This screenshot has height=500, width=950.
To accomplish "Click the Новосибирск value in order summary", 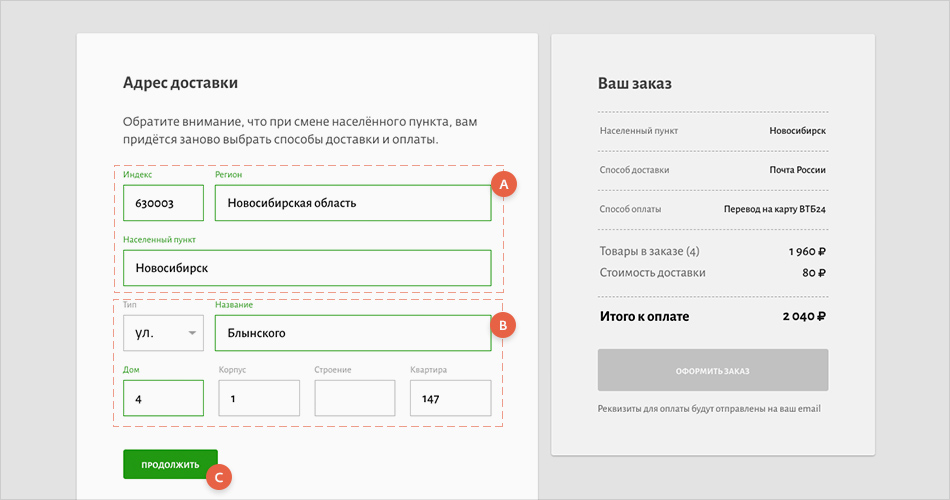I will point(797,130).
